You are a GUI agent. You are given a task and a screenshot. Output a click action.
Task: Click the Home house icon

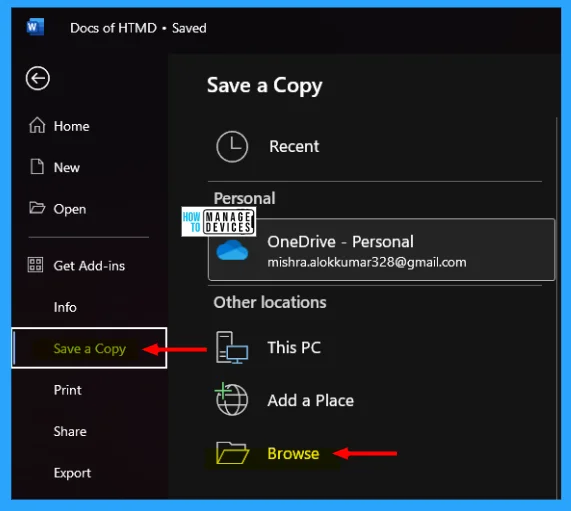point(37,125)
